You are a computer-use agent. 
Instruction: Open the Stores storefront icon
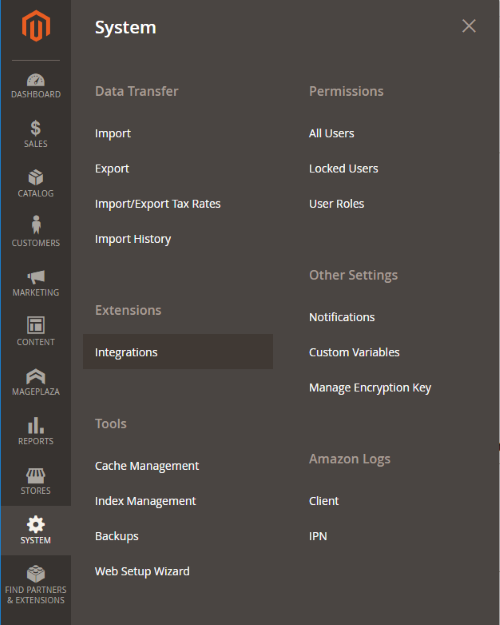36,476
